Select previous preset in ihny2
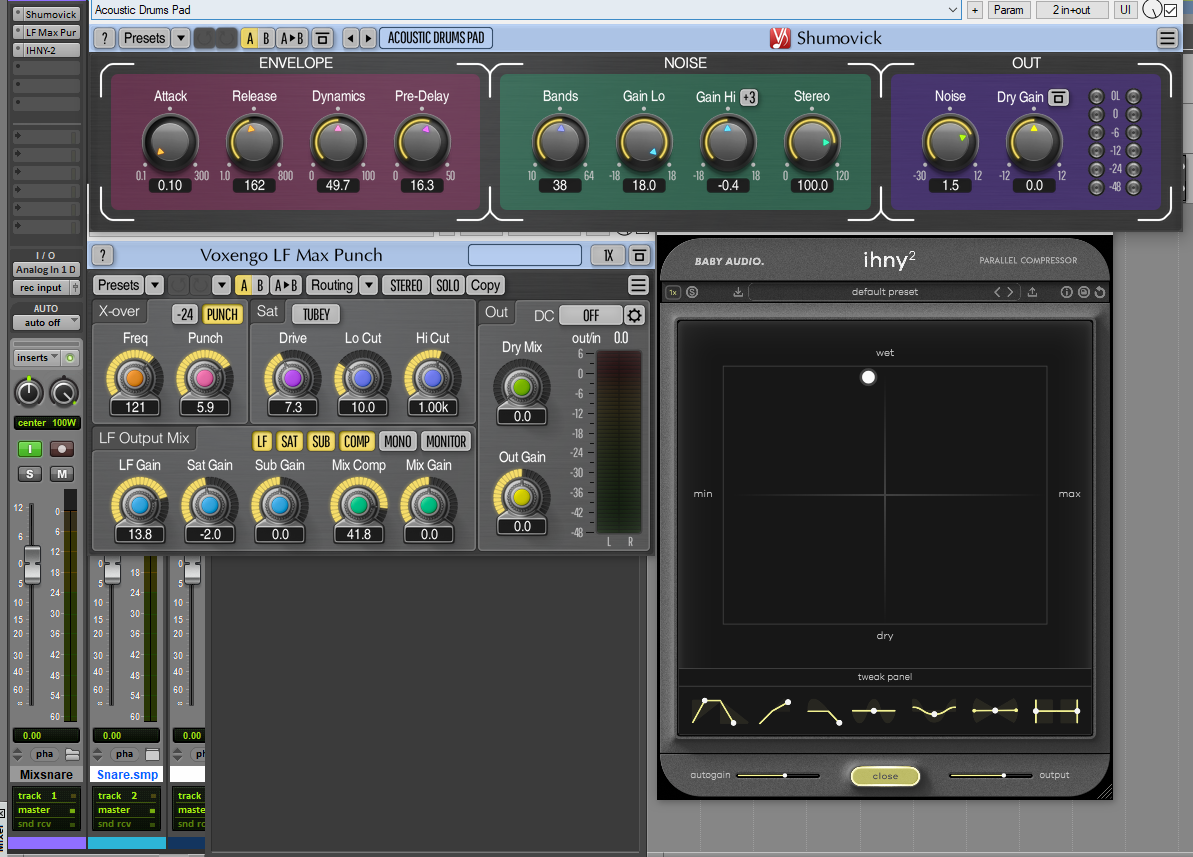Viewport: 1193px width, 857px height. [x=997, y=292]
